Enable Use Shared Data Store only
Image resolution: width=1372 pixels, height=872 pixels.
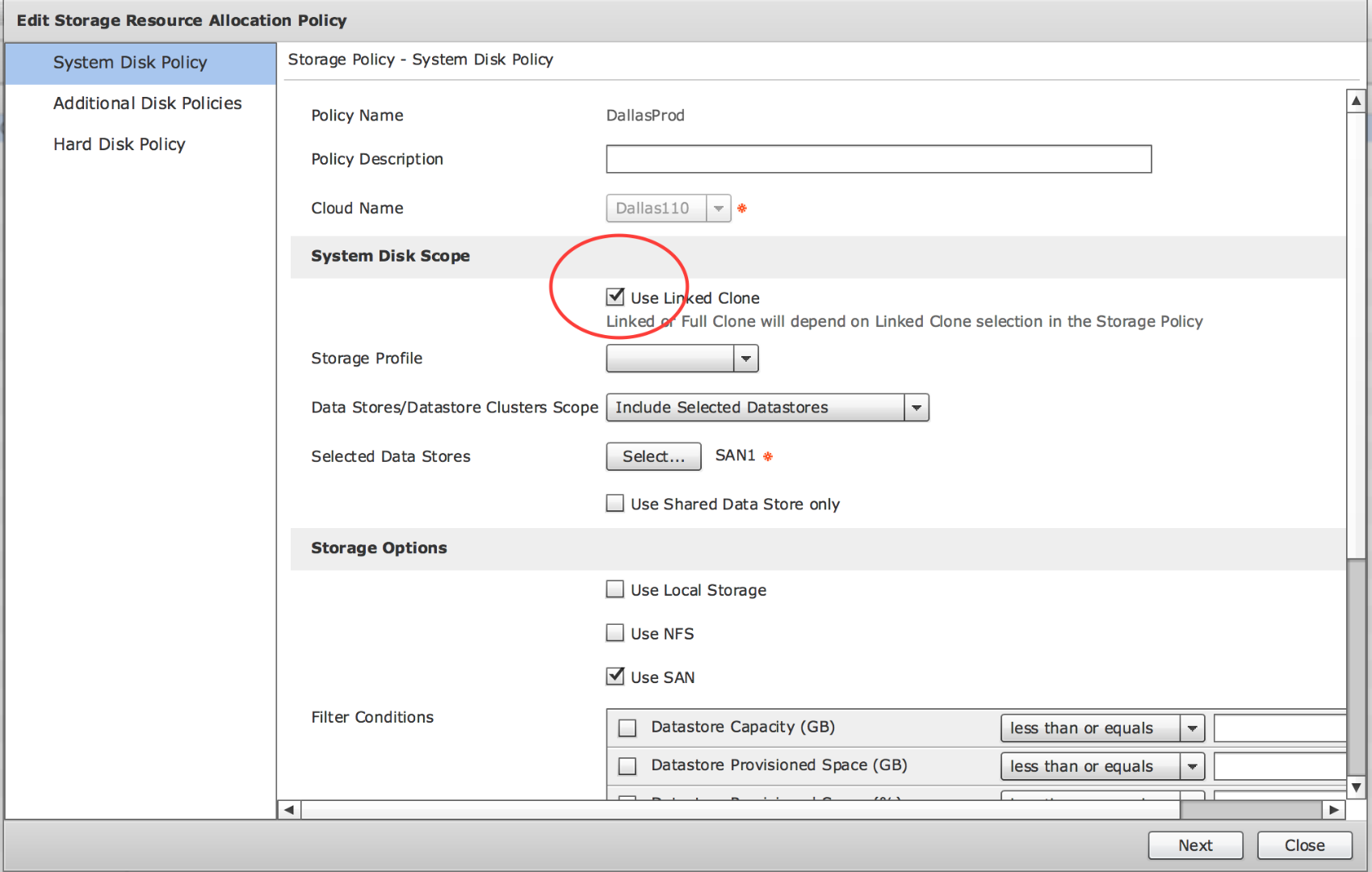pos(615,504)
